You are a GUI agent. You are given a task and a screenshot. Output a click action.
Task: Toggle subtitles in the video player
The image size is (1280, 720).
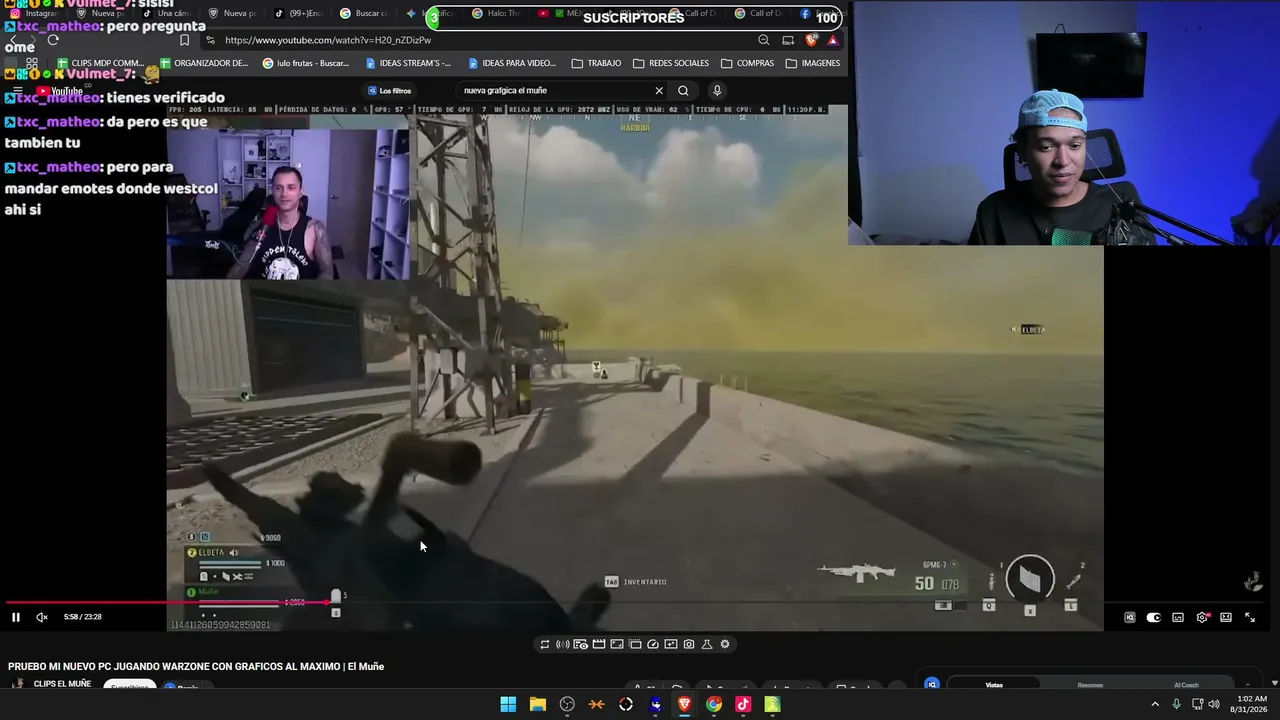click(x=1178, y=618)
